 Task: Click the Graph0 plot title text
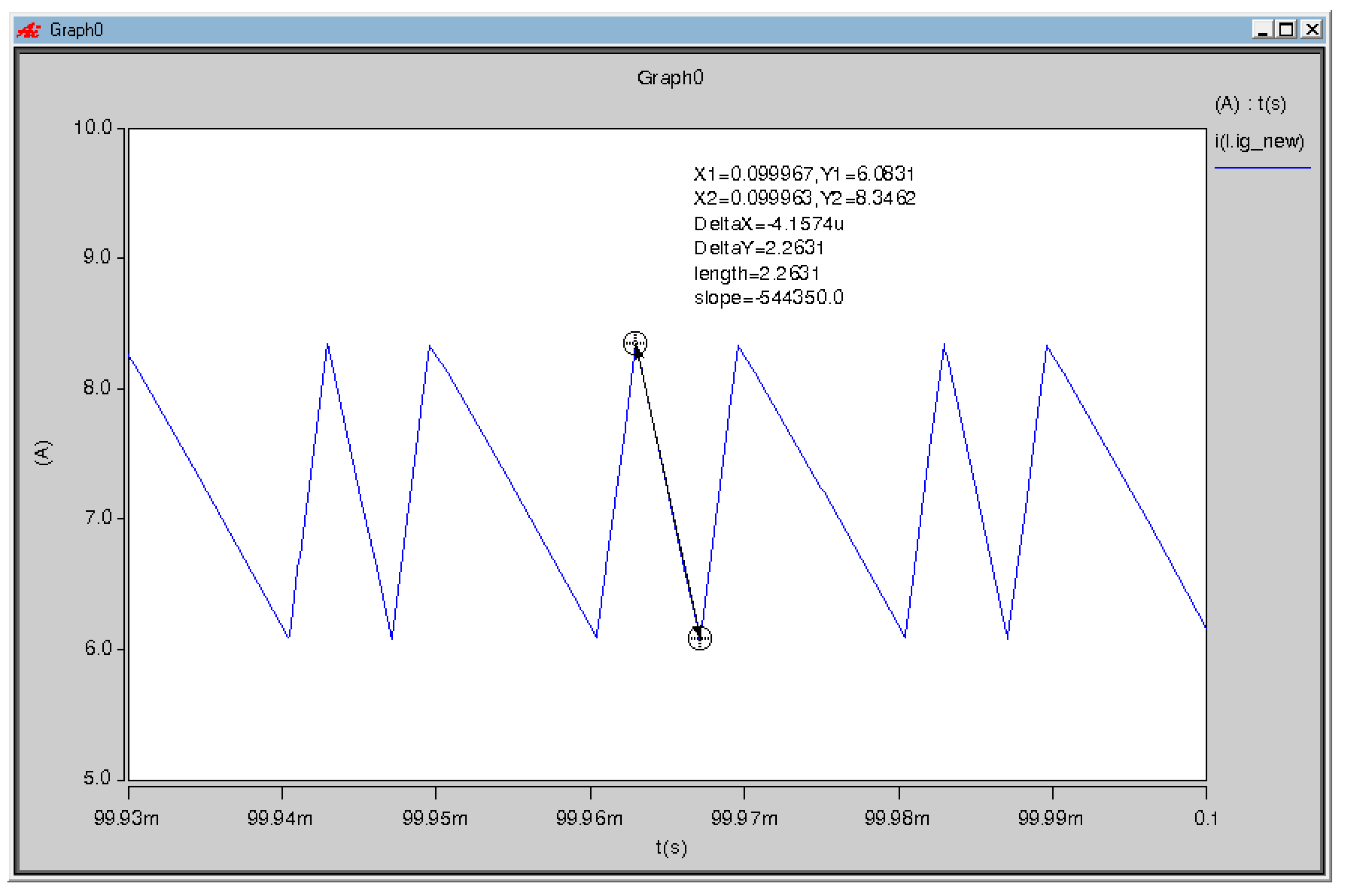point(669,78)
